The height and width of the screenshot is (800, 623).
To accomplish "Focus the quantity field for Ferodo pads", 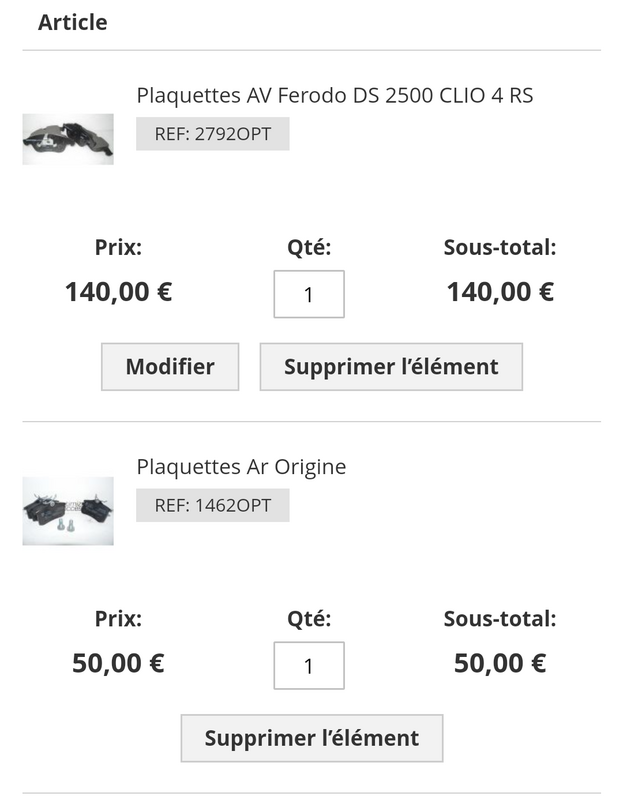I will click(x=309, y=295).
